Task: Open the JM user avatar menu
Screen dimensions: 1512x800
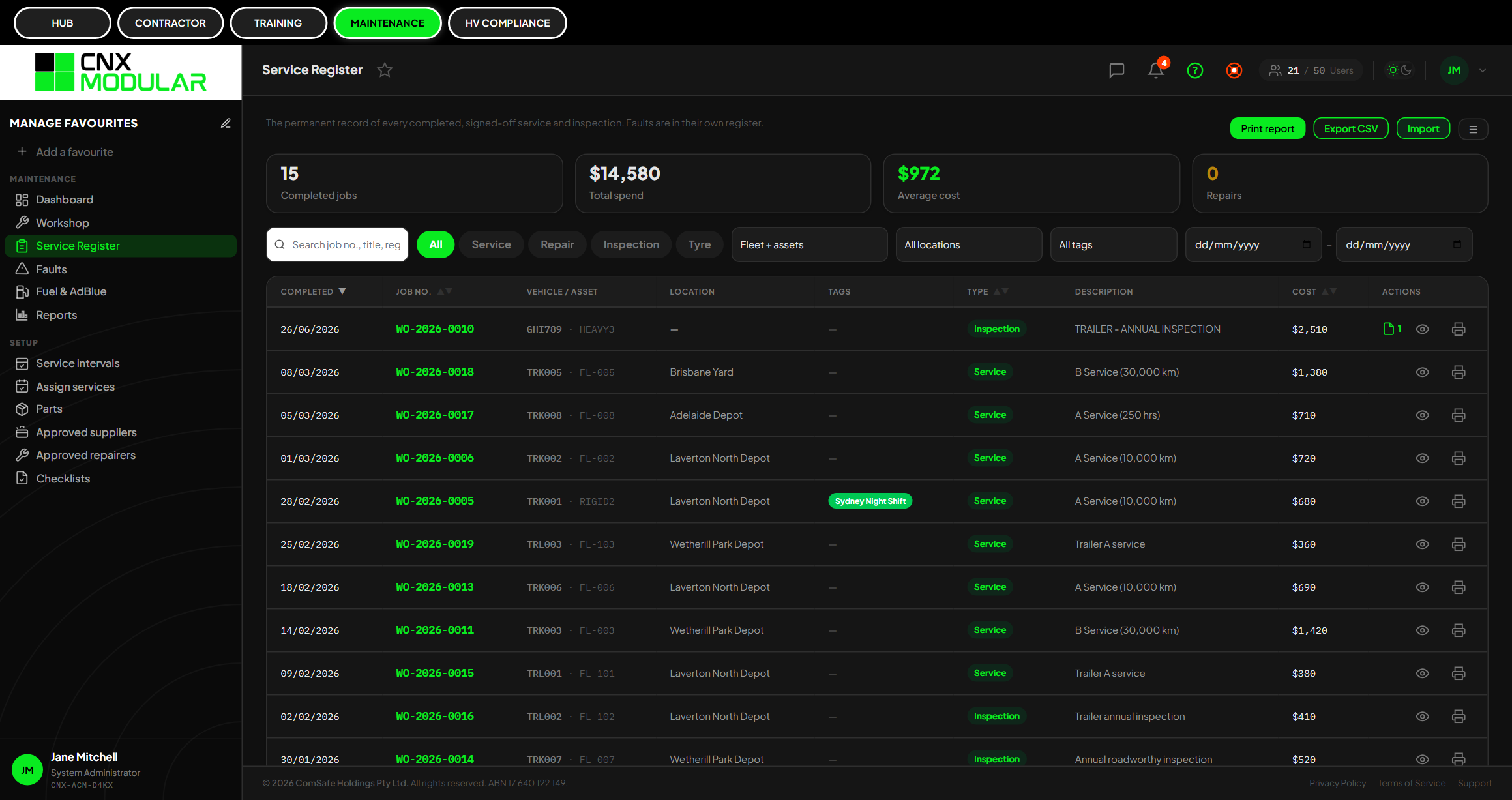Action: tap(1454, 70)
